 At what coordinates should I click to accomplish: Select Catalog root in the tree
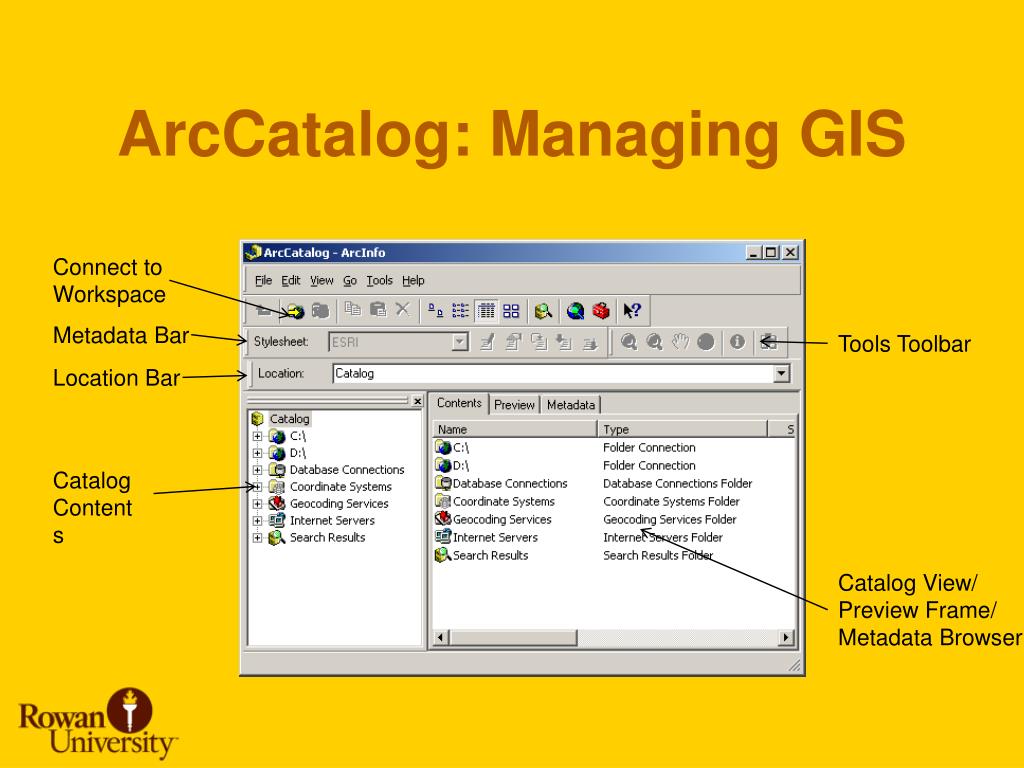(x=289, y=419)
